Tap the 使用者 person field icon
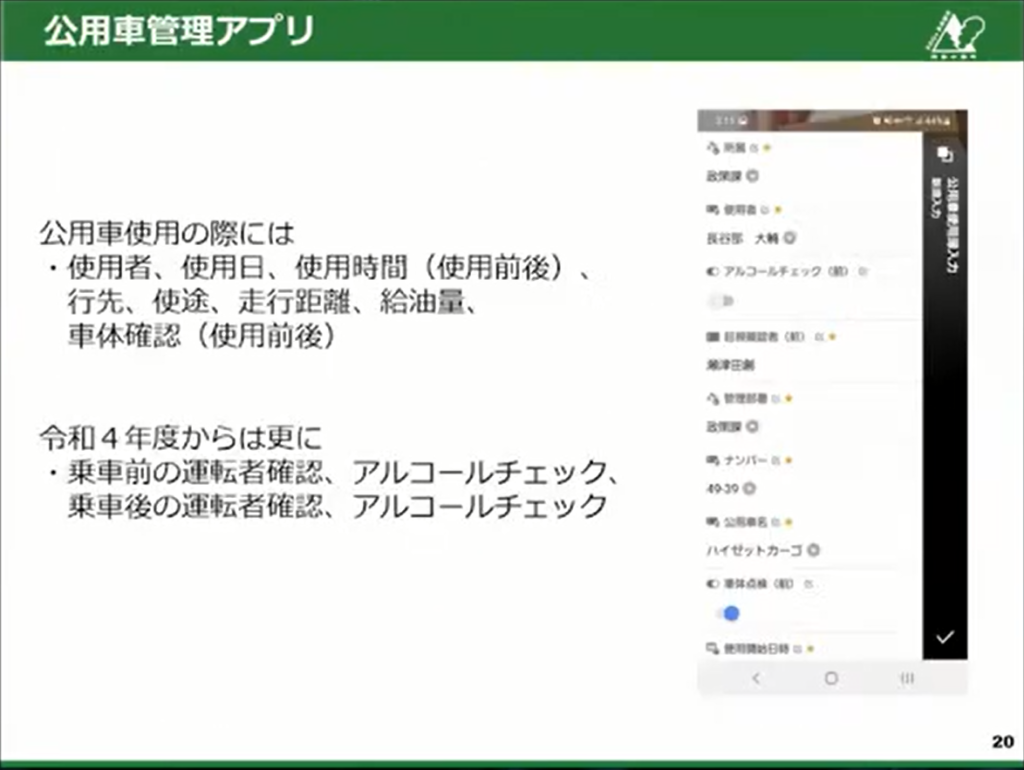Viewport: 1024px width, 770px height. click(712, 210)
